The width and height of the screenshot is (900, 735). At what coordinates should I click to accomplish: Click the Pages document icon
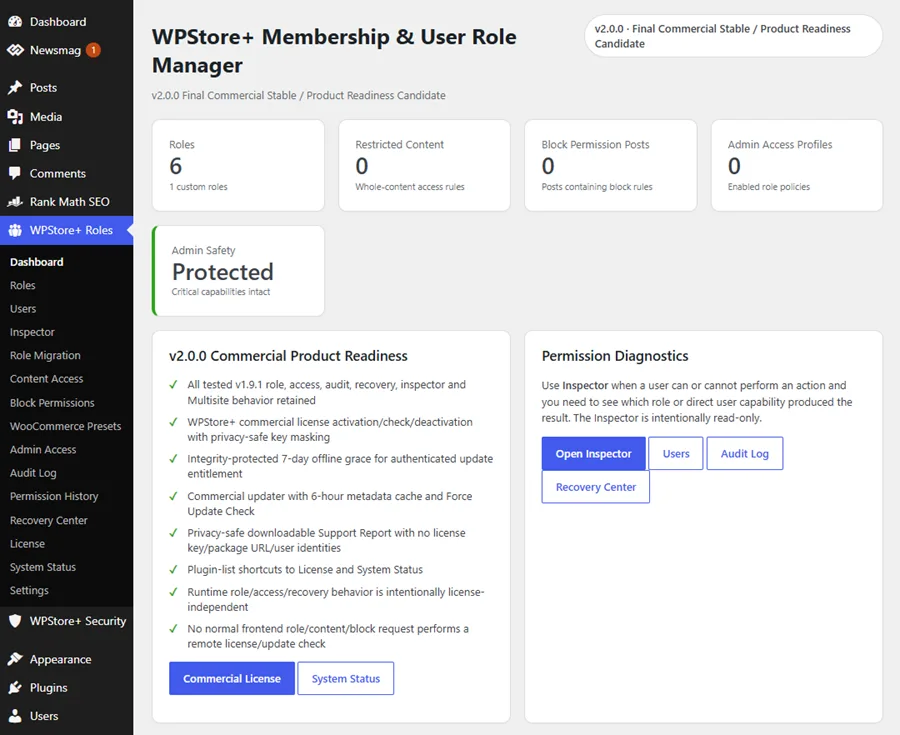[15, 145]
